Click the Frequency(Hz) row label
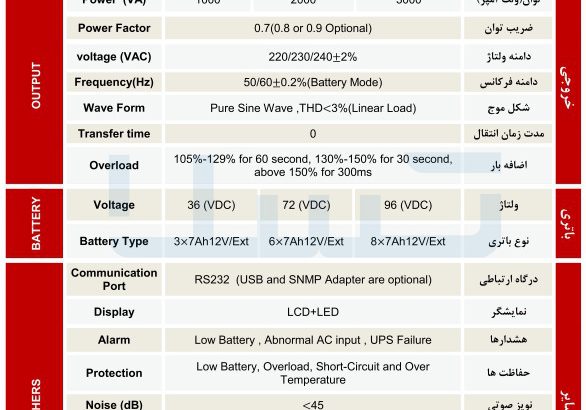Image resolution: width=586 pixels, height=410 pixels. click(x=114, y=82)
